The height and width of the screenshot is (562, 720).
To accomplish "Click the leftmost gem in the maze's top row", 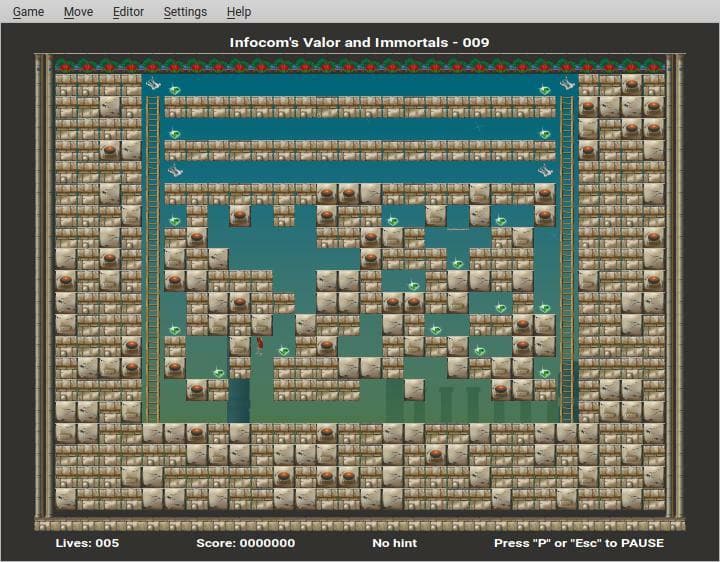I will (x=174, y=221).
